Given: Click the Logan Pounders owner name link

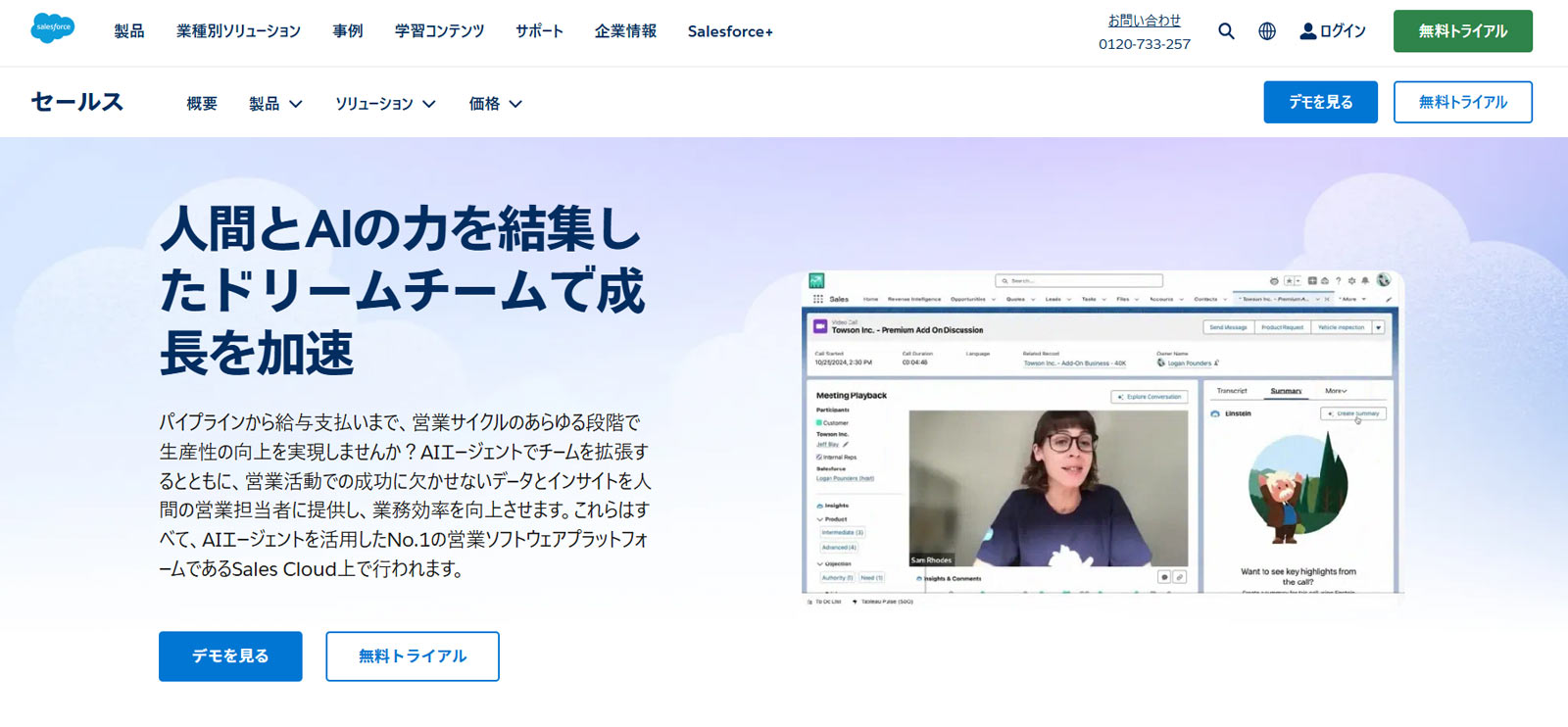Looking at the screenshot, I should click(x=1190, y=363).
